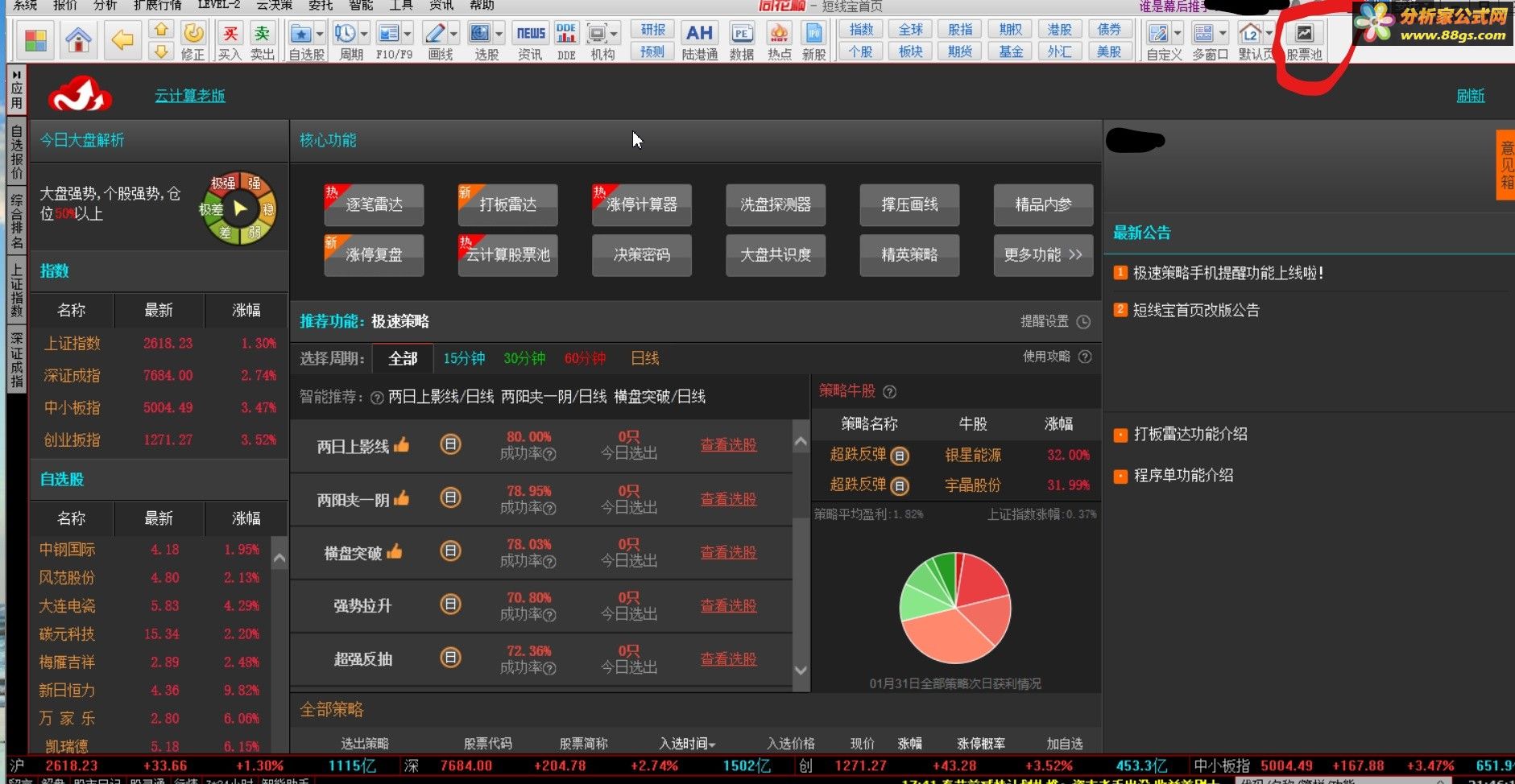Click 查看选股 link for 强势拉升
This screenshot has width=1515, height=784.
click(728, 605)
